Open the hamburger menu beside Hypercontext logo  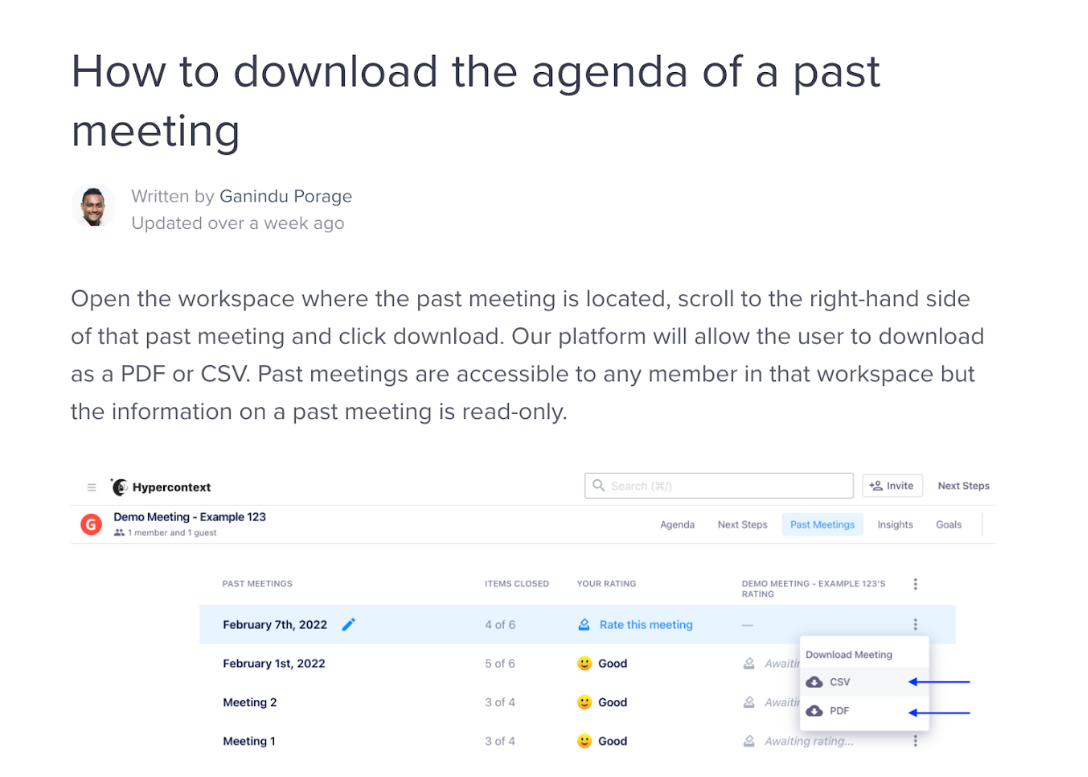point(92,488)
